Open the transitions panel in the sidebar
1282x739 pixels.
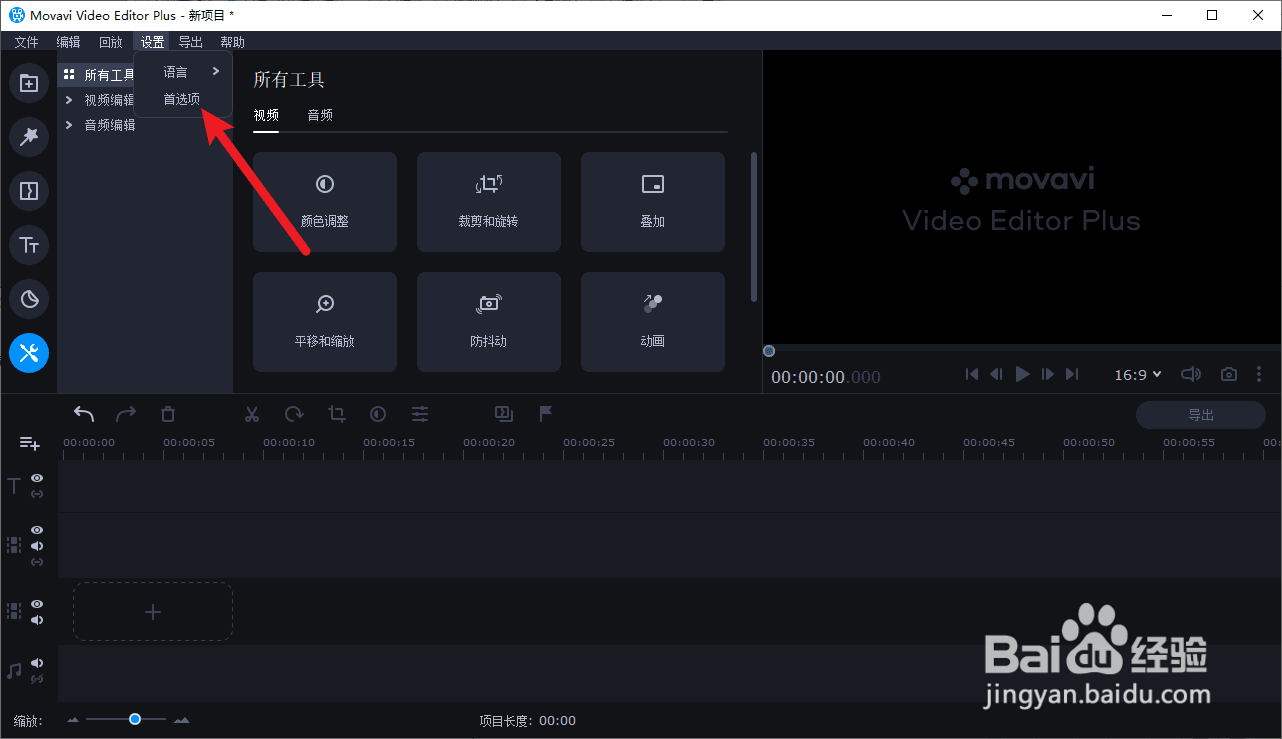29,191
